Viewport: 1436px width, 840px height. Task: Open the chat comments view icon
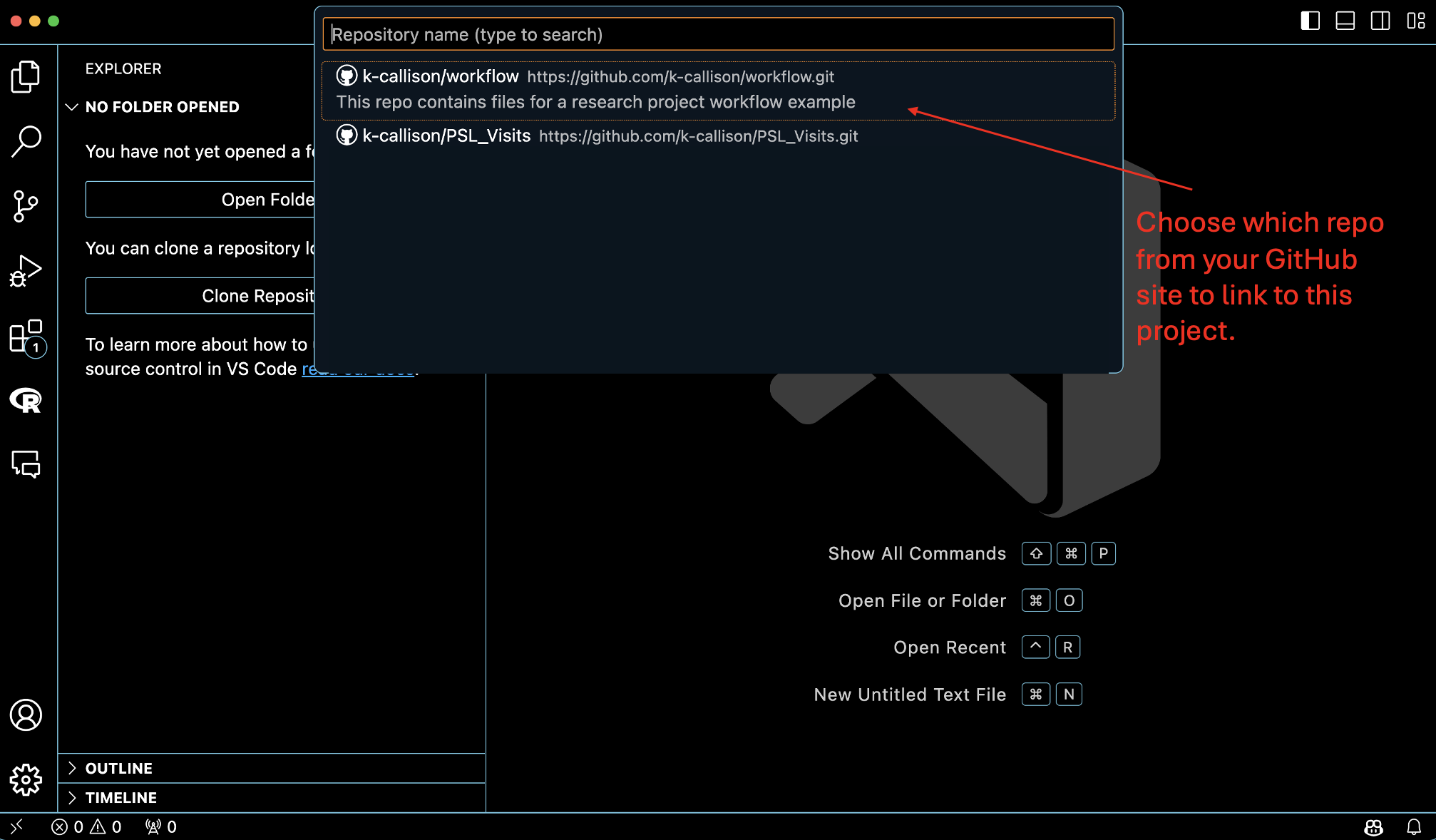click(26, 464)
